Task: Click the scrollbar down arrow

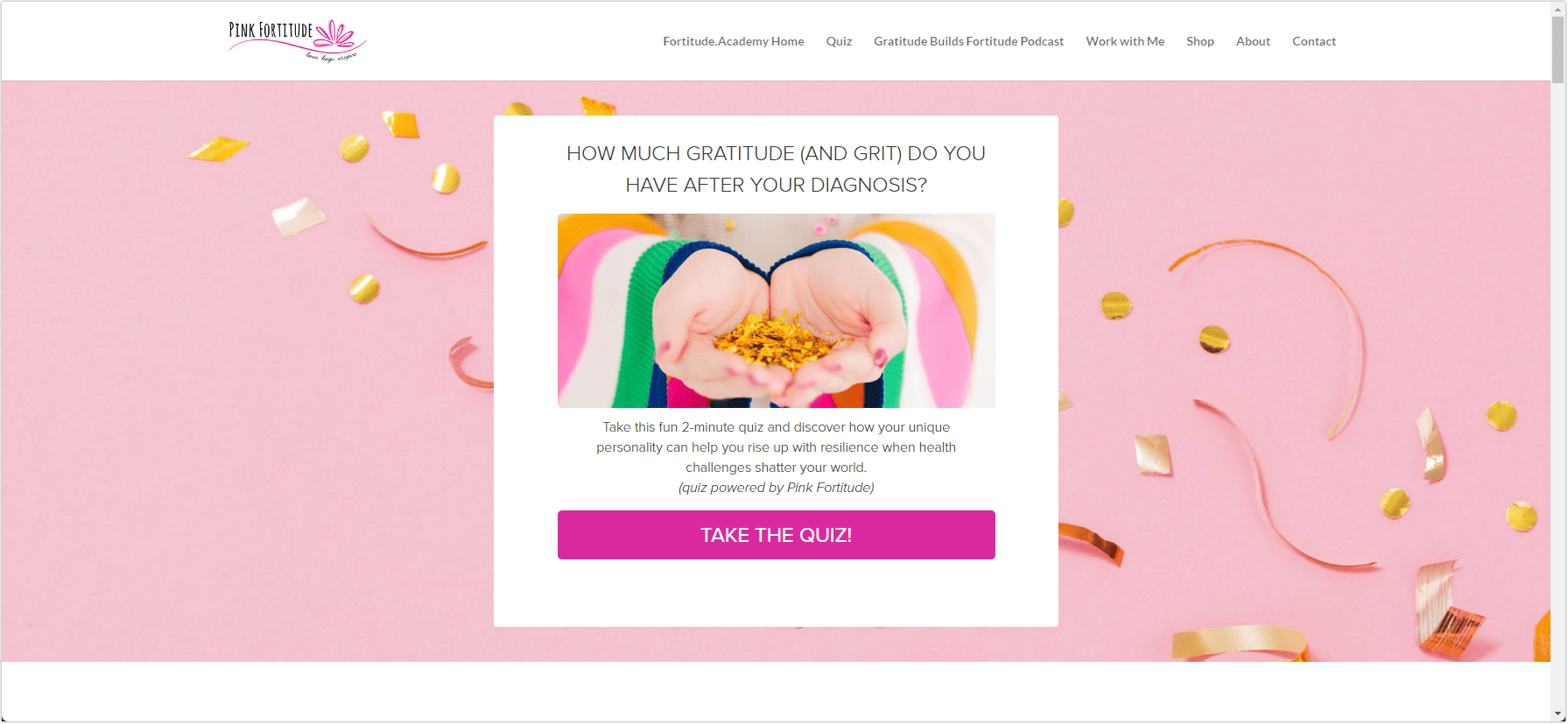Action: (1557, 715)
